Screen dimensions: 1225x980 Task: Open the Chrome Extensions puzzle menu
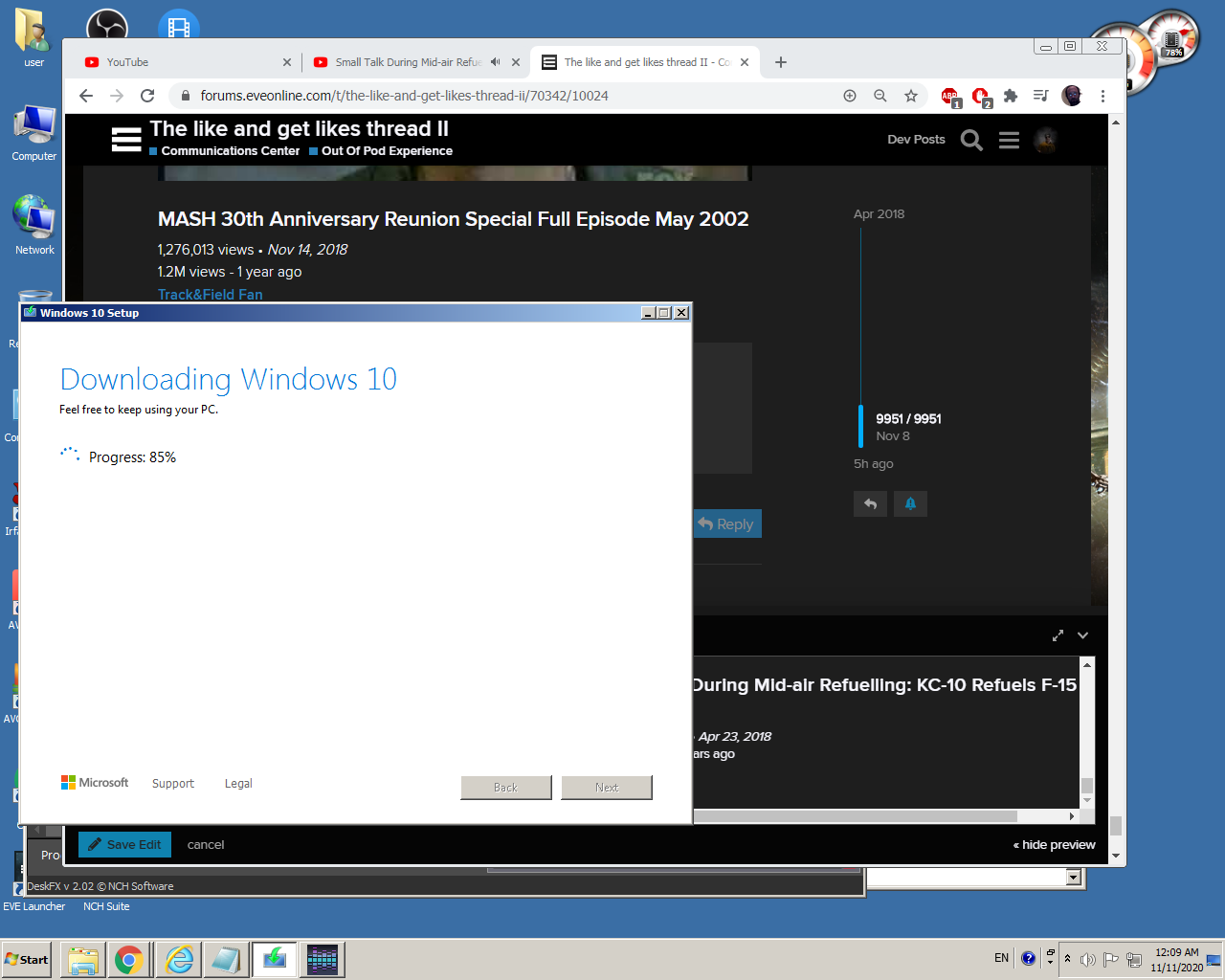click(1011, 96)
